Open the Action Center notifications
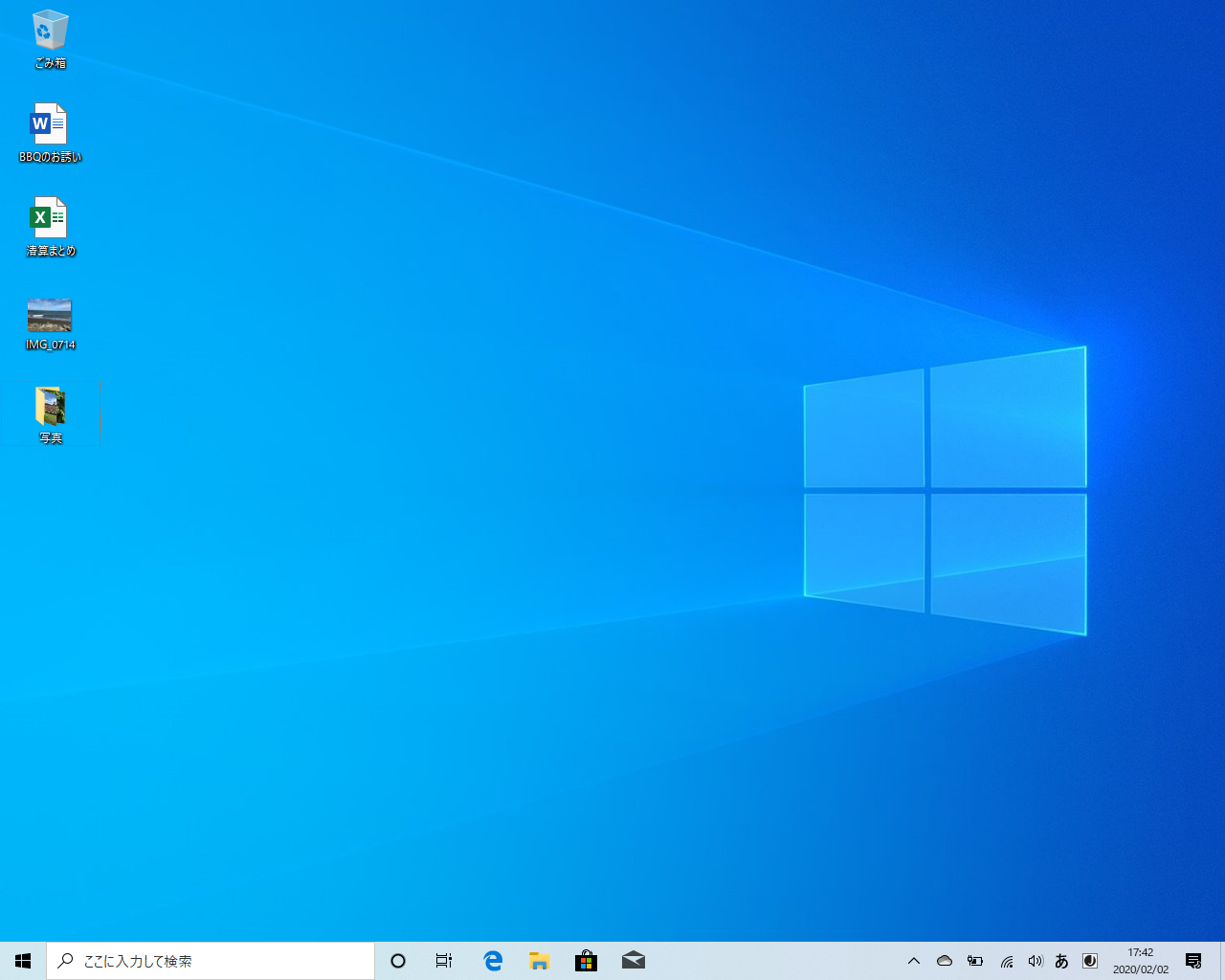 click(x=1193, y=961)
